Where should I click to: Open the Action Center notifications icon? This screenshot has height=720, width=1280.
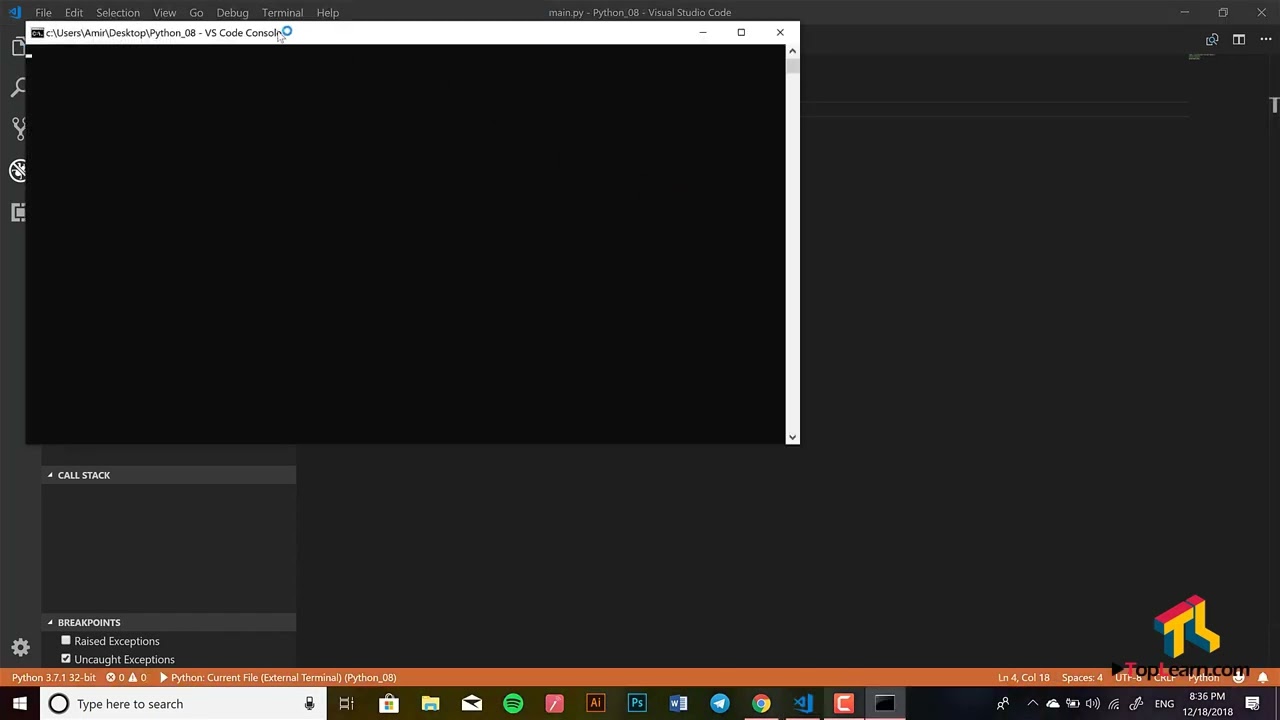pyautogui.click(x=1253, y=704)
